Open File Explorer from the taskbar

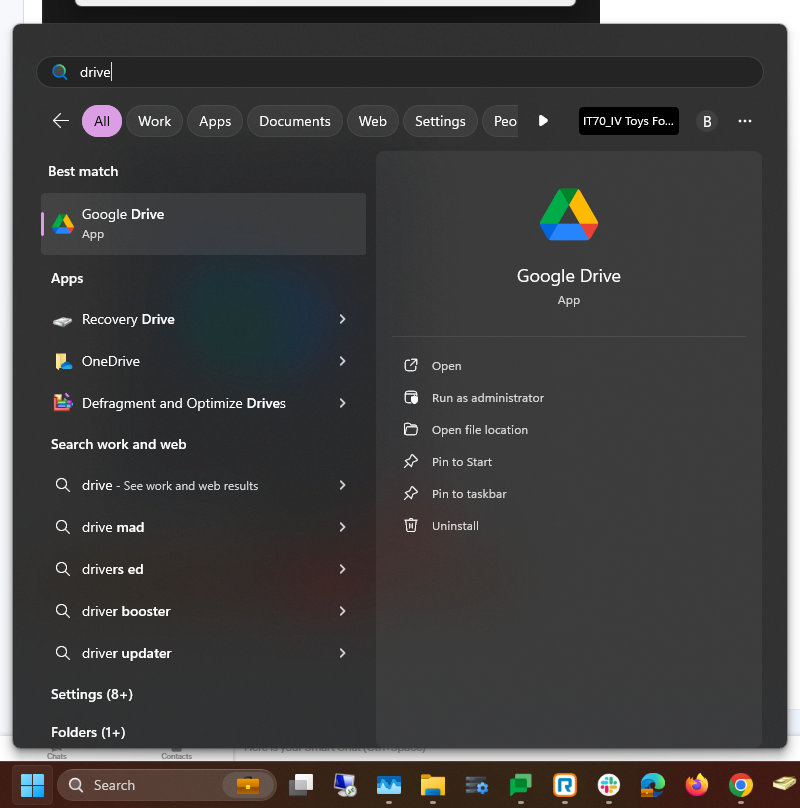tap(432, 785)
